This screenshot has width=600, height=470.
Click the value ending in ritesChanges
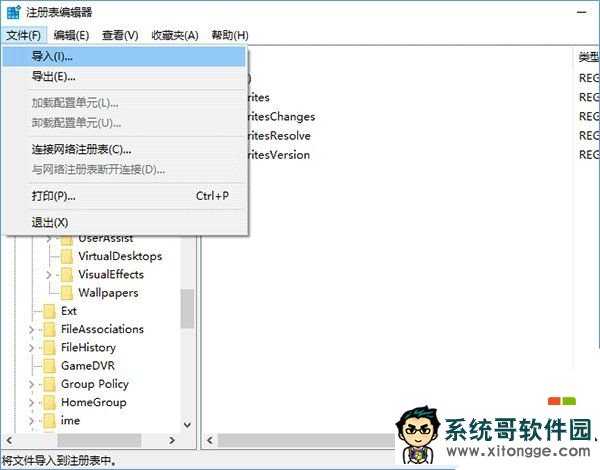(x=281, y=117)
